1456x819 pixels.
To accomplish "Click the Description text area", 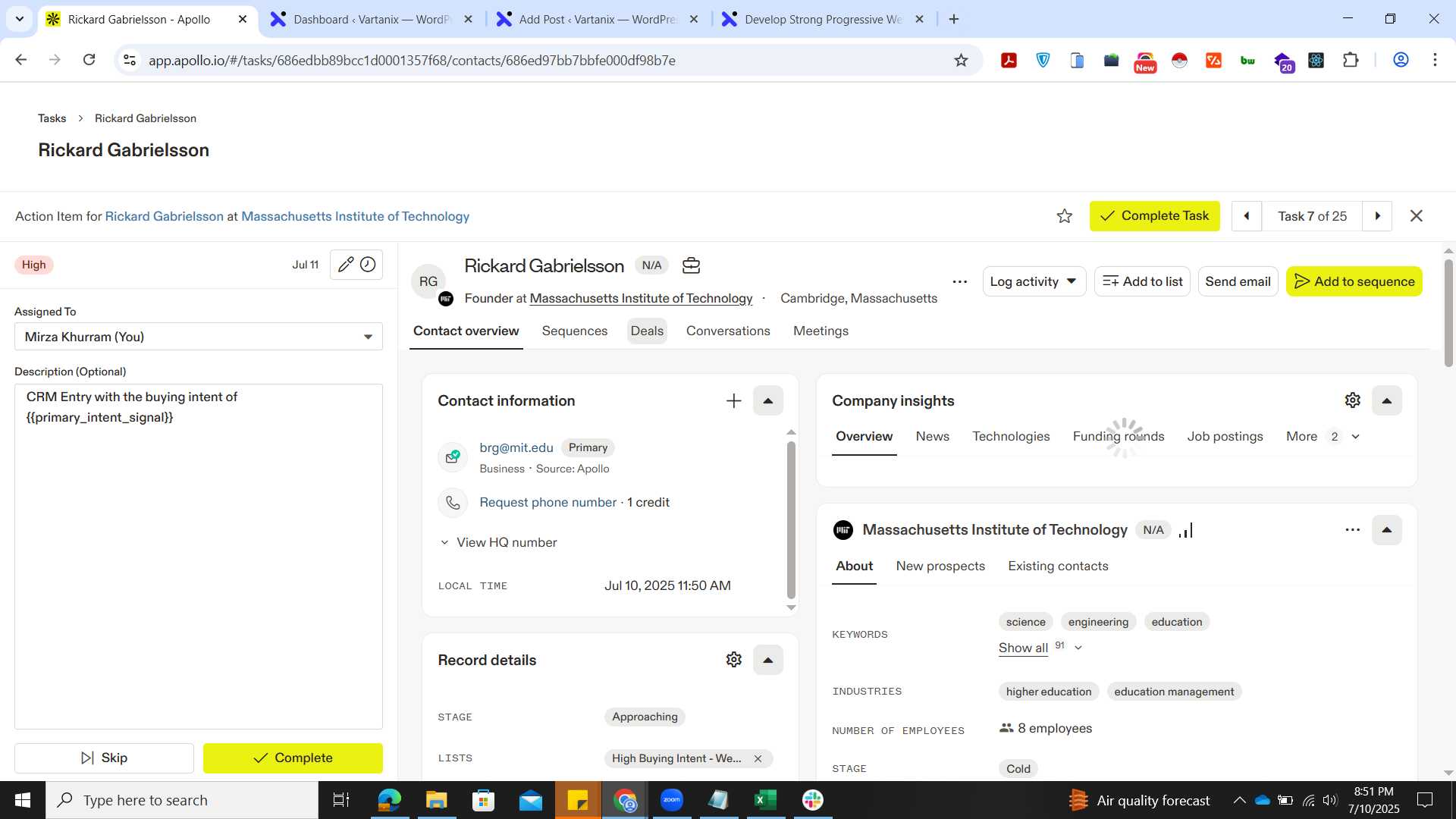I will pos(199,557).
